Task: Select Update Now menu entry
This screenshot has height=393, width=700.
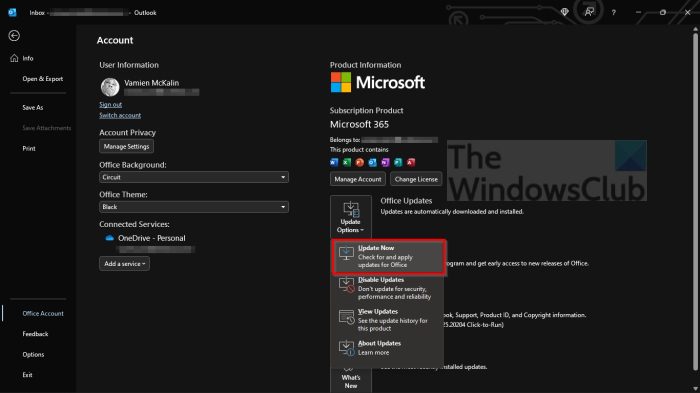Action: point(388,257)
